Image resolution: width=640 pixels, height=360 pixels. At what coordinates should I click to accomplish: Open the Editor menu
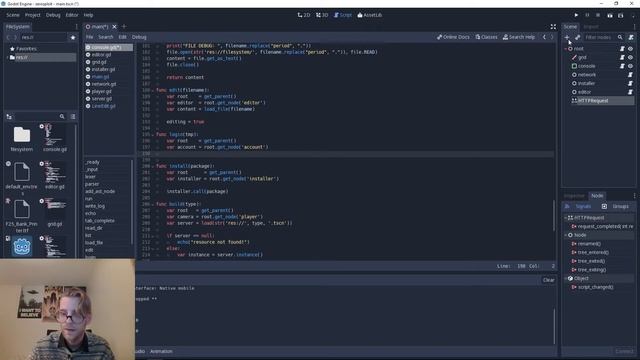[x=72, y=15]
